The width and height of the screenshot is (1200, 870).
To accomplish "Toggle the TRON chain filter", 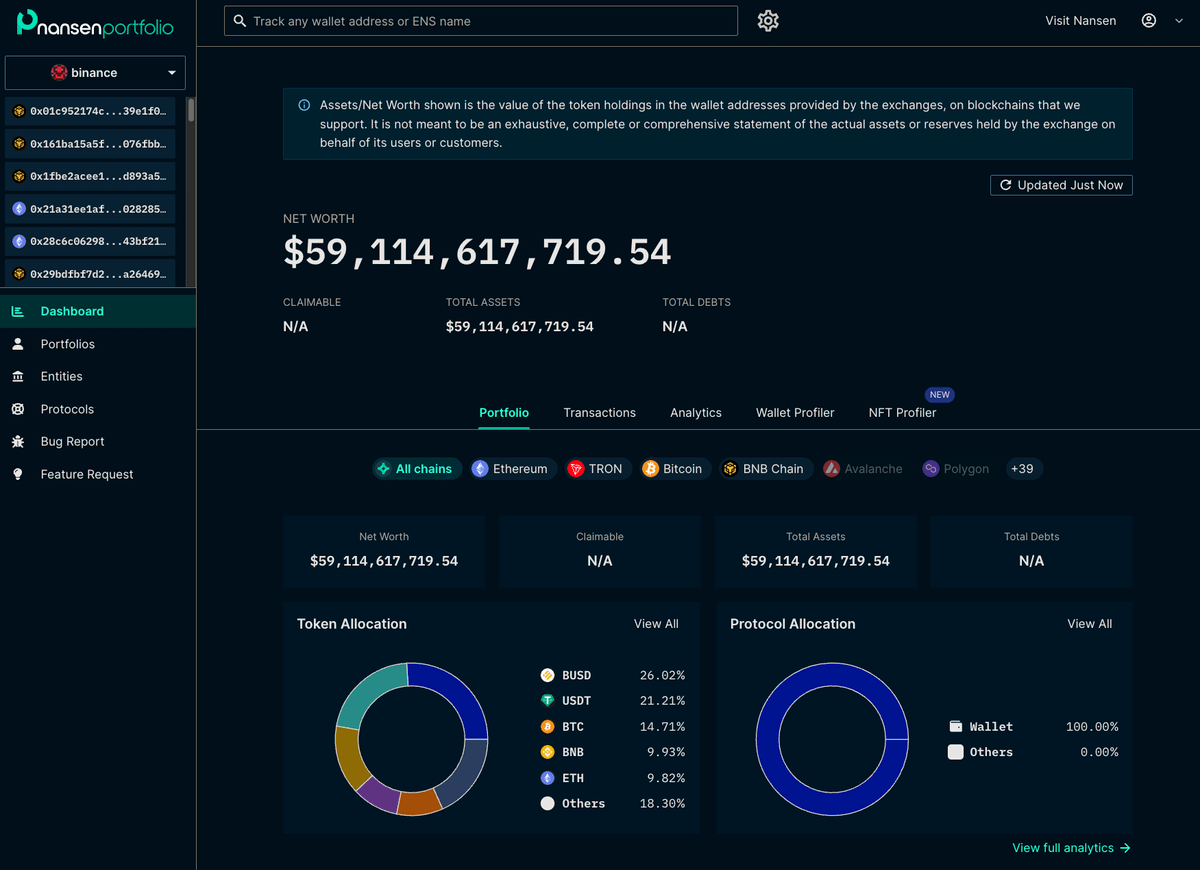I will 595,469.
